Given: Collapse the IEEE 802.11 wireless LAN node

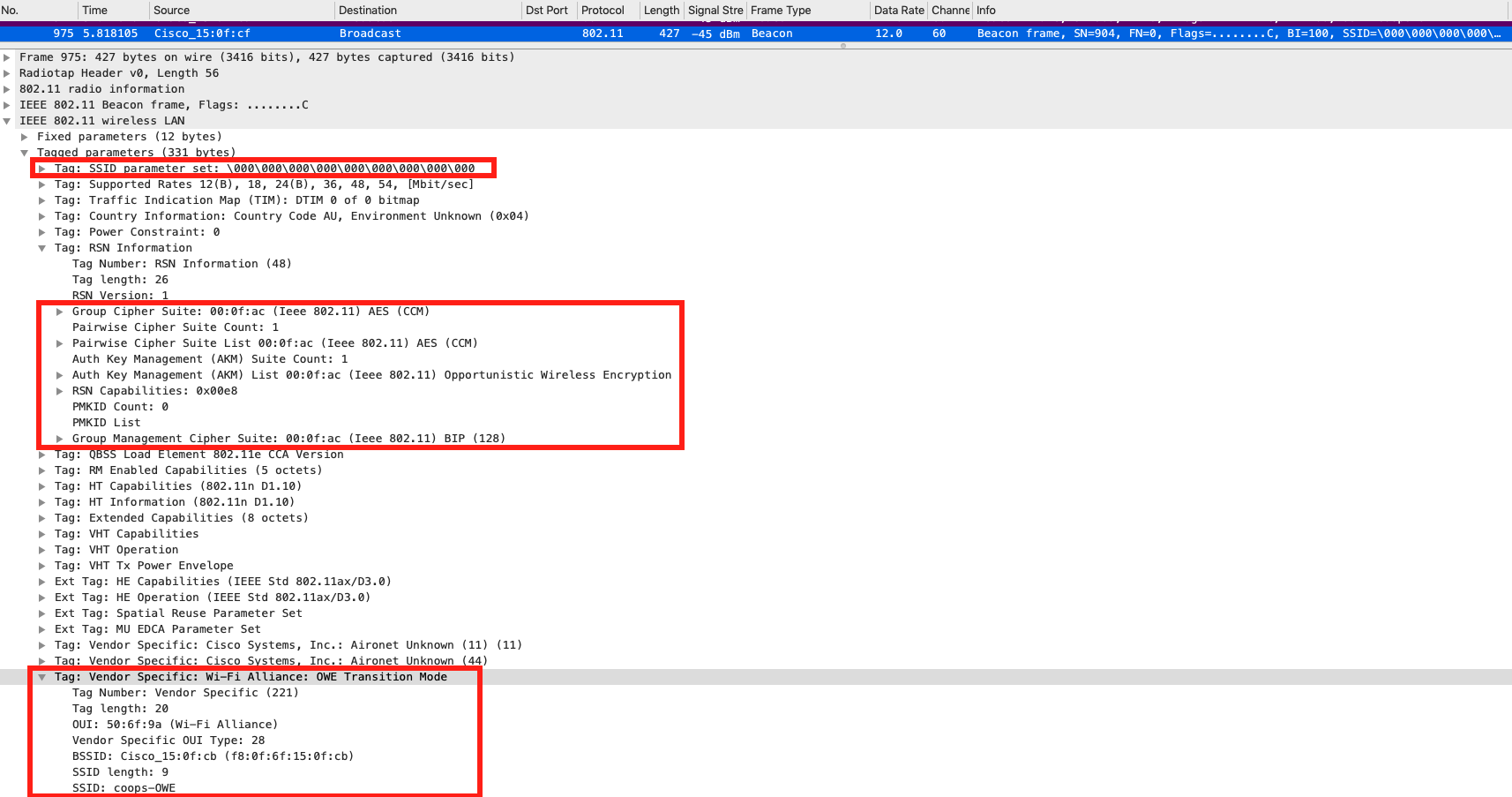Looking at the screenshot, I should coord(9,120).
